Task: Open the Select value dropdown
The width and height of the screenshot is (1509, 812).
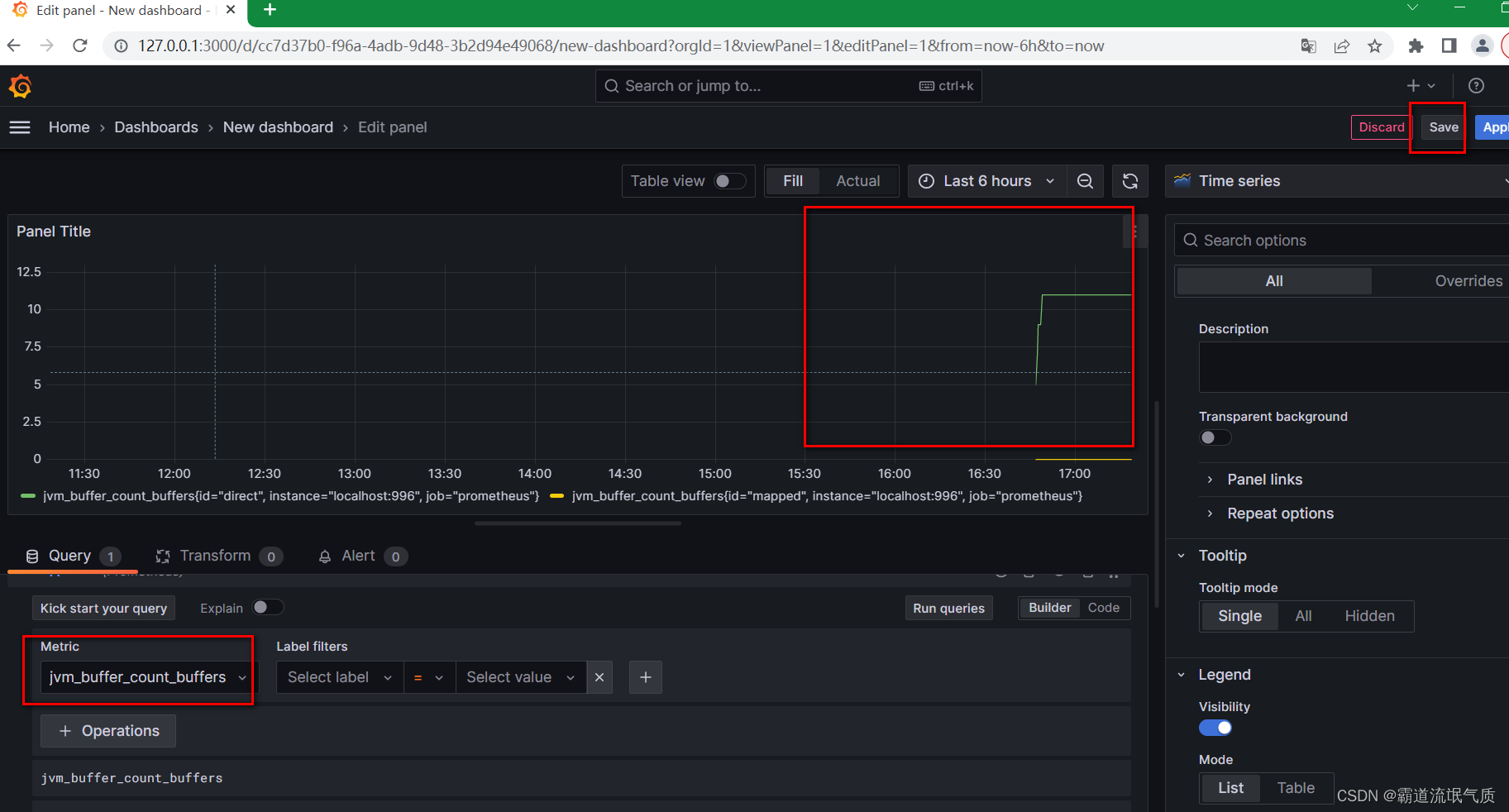Action: tap(521, 677)
